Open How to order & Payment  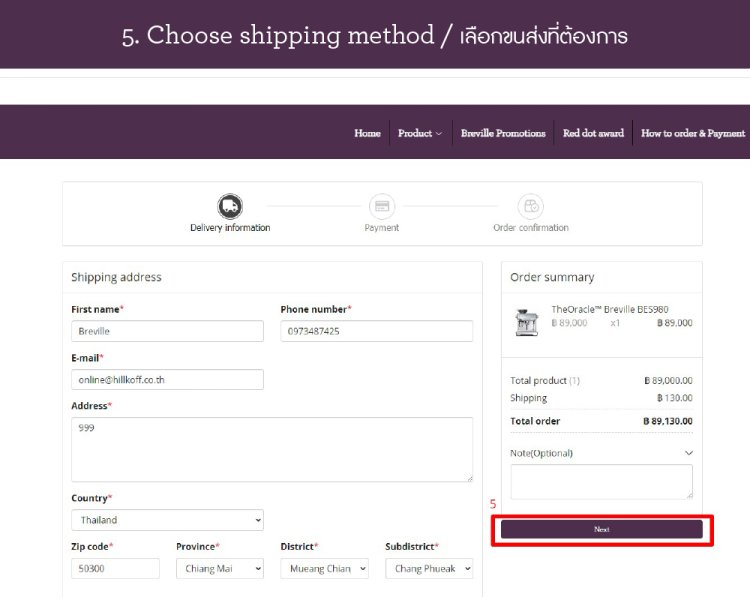pos(693,133)
